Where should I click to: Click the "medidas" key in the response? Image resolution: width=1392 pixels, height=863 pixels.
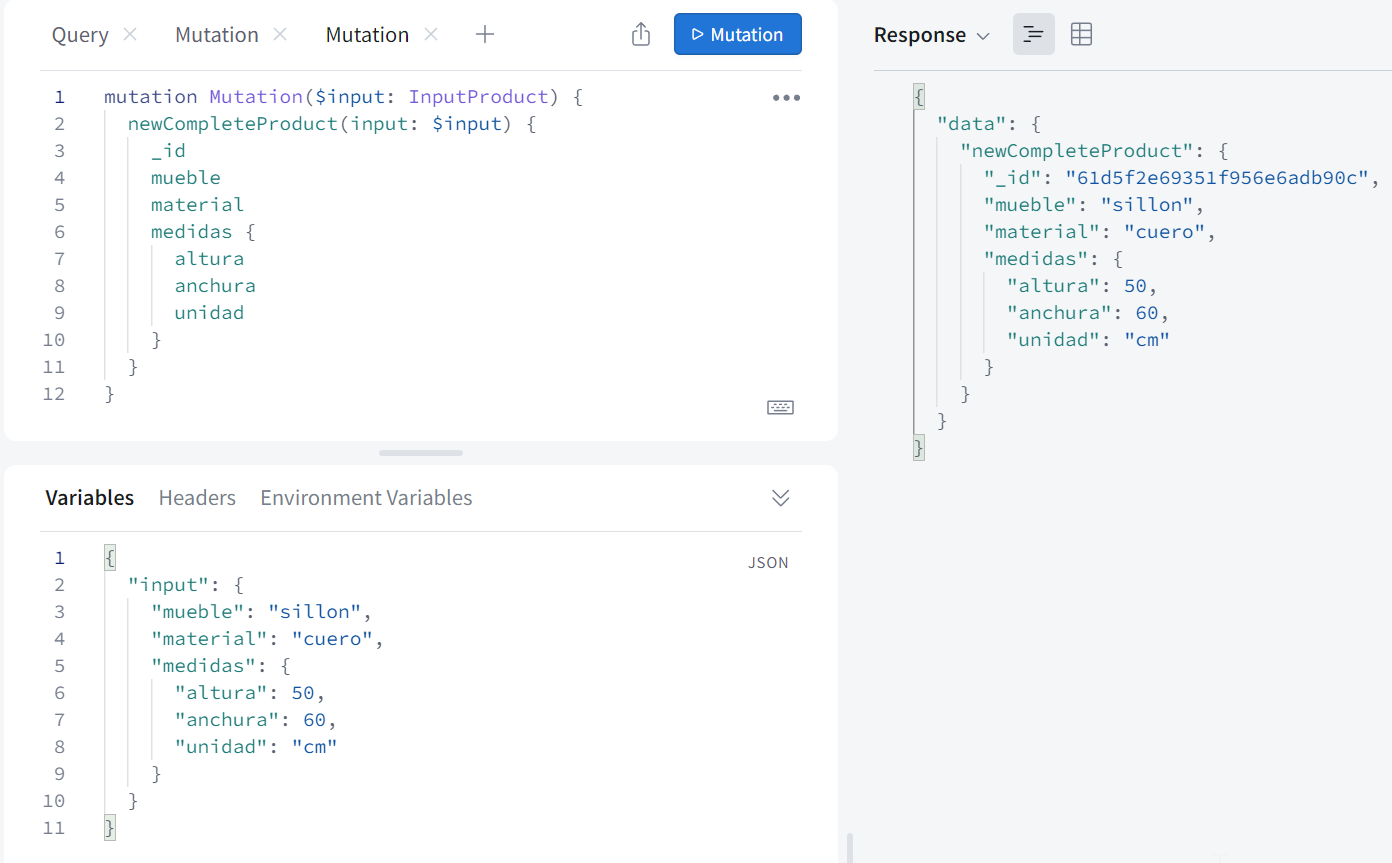pos(1036,259)
